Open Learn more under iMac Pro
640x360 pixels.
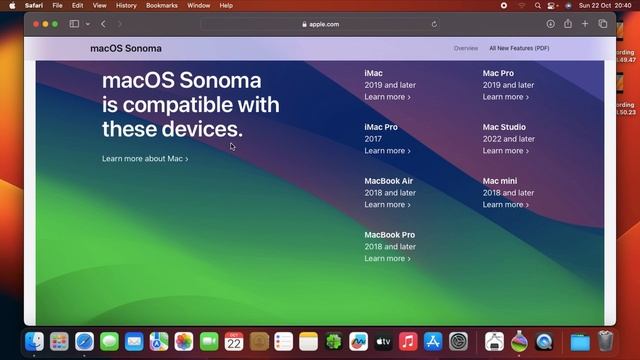(x=387, y=151)
